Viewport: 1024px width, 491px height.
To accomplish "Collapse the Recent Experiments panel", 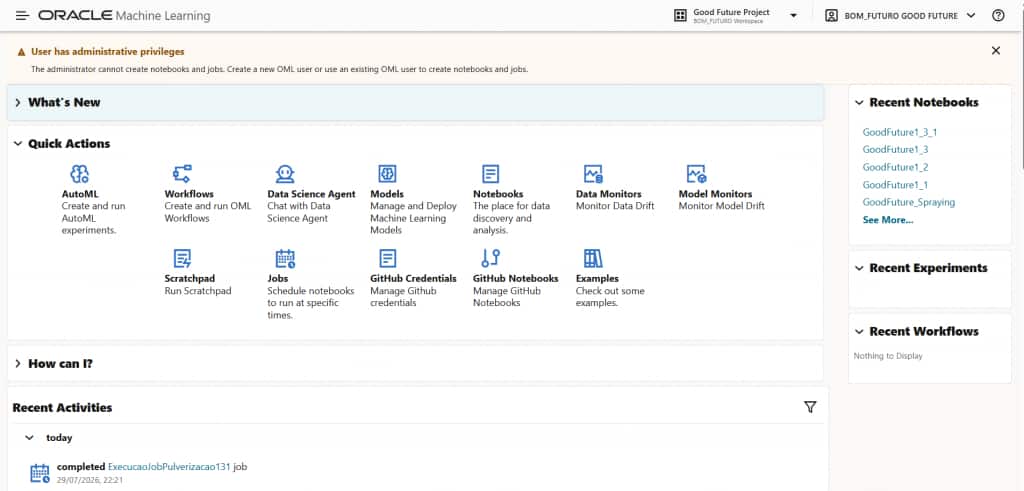I will (859, 268).
